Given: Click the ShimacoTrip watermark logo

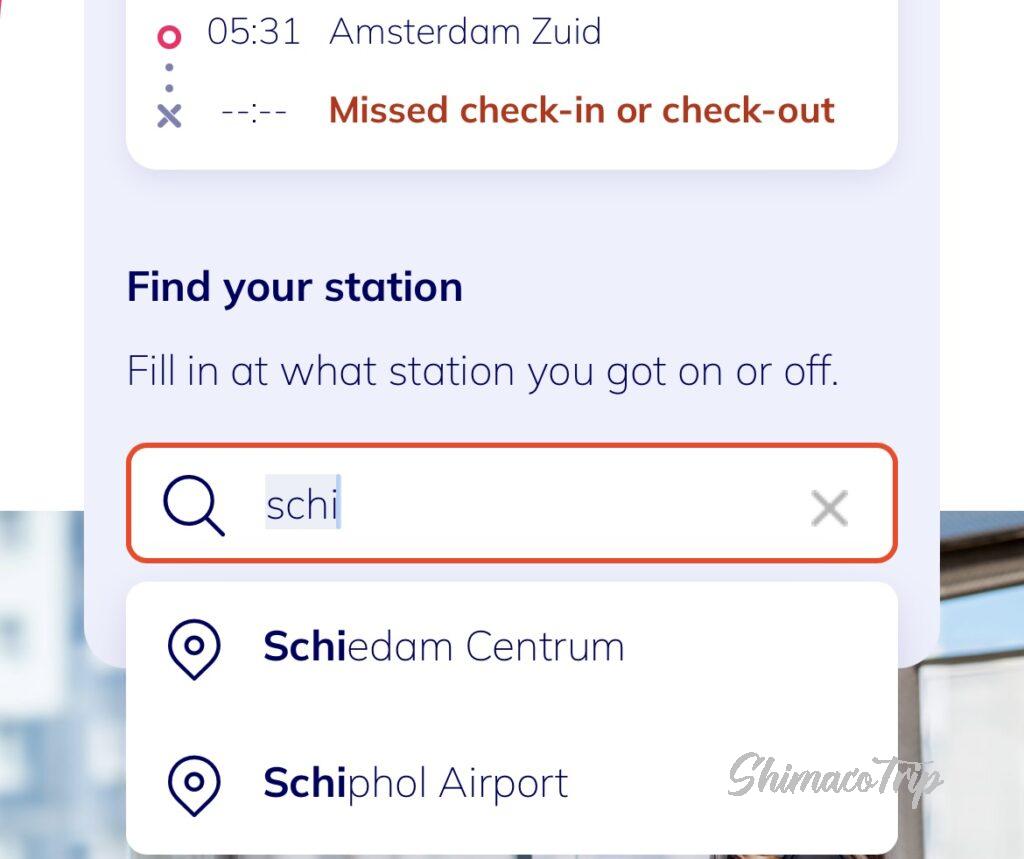Looking at the screenshot, I should tap(834, 777).
